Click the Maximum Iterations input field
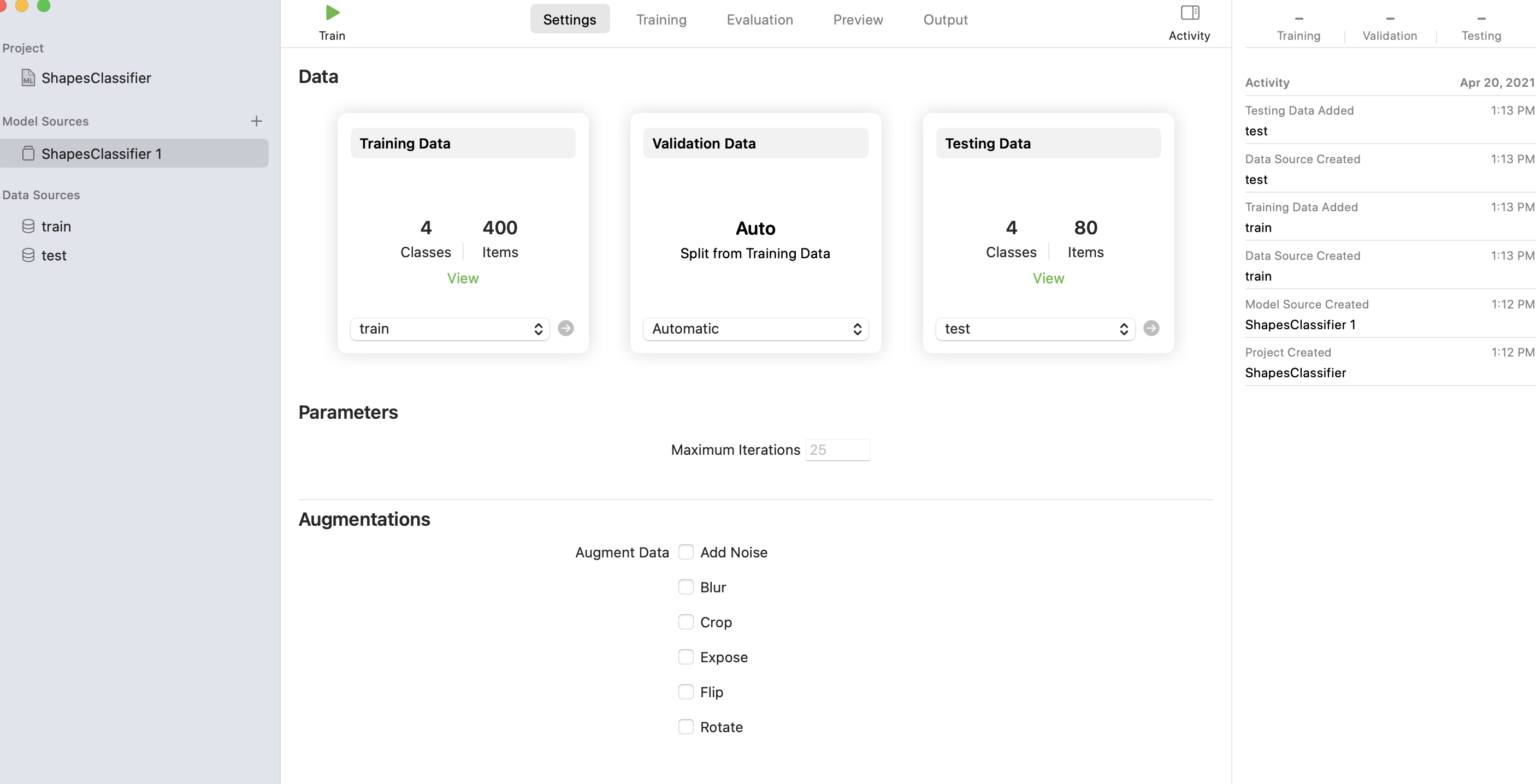1536x784 pixels. point(837,450)
